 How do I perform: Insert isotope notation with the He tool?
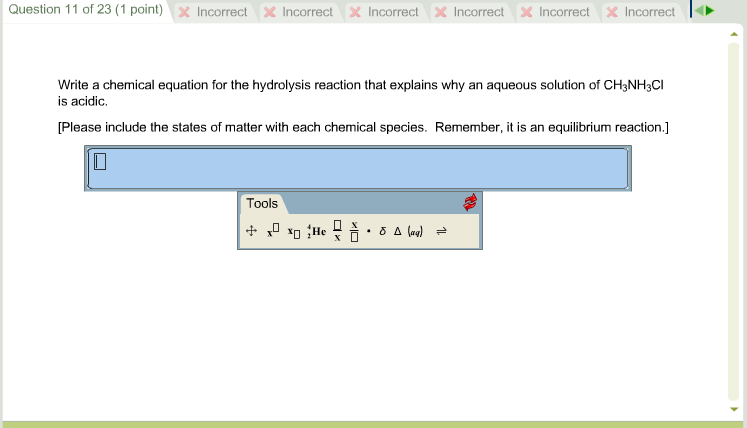(x=316, y=231)
